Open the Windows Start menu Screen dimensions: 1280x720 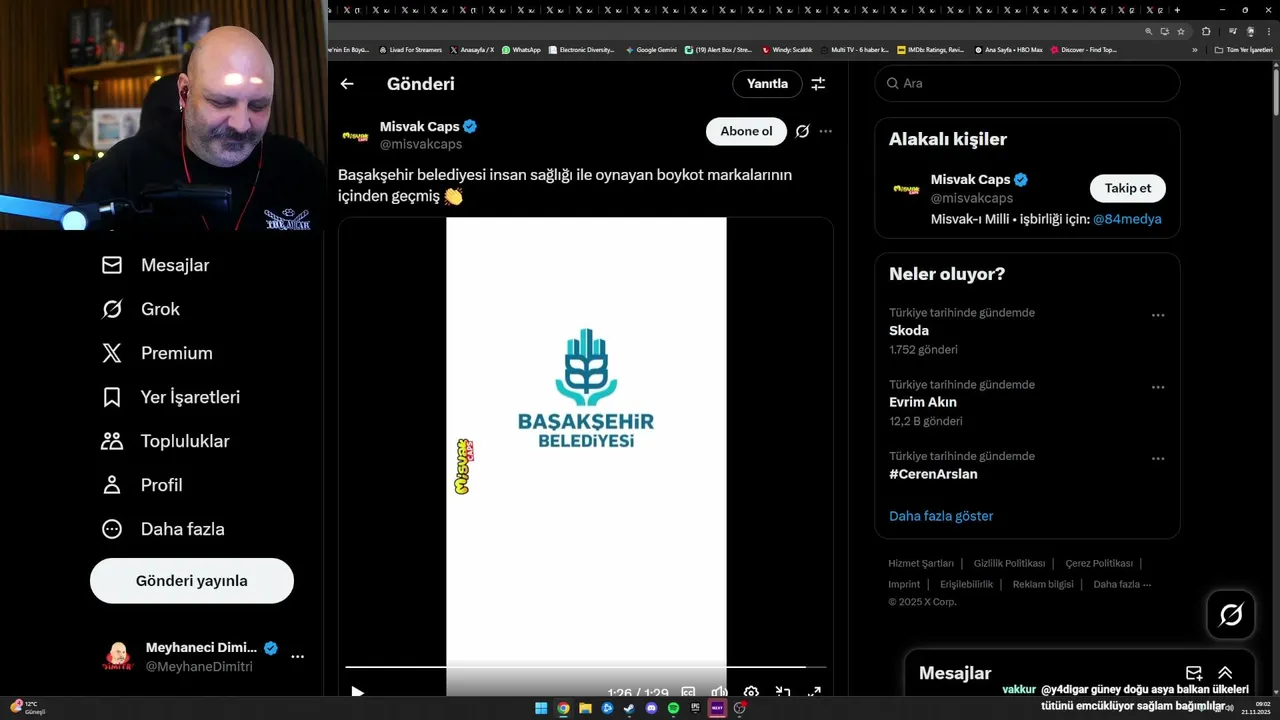tap(541, 708)
